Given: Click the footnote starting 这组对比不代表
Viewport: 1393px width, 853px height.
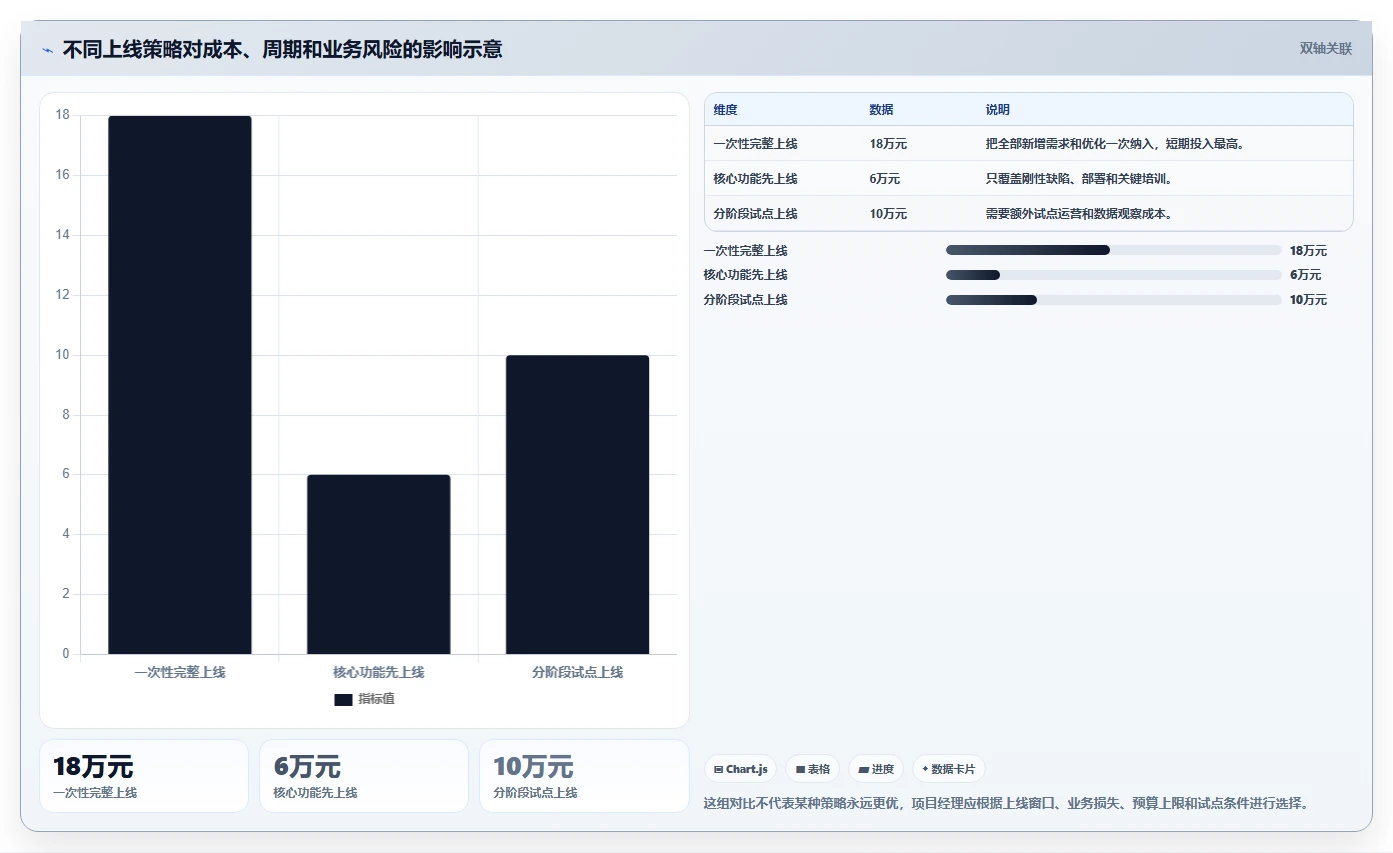Looking at the screenshot, I should click(1007, 803).
